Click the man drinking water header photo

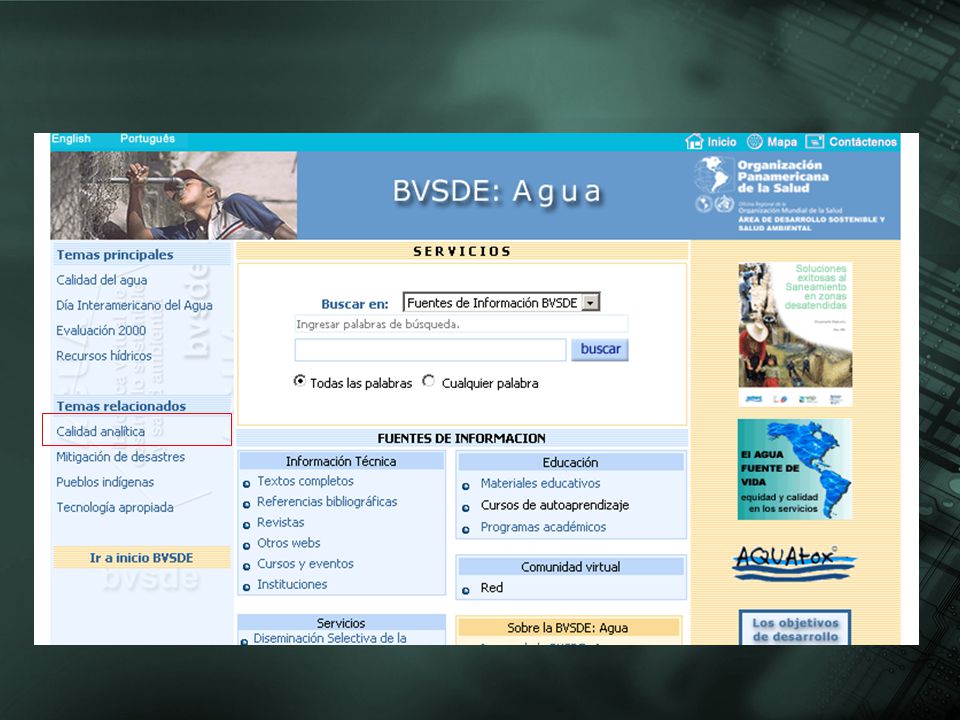[174, 195]
